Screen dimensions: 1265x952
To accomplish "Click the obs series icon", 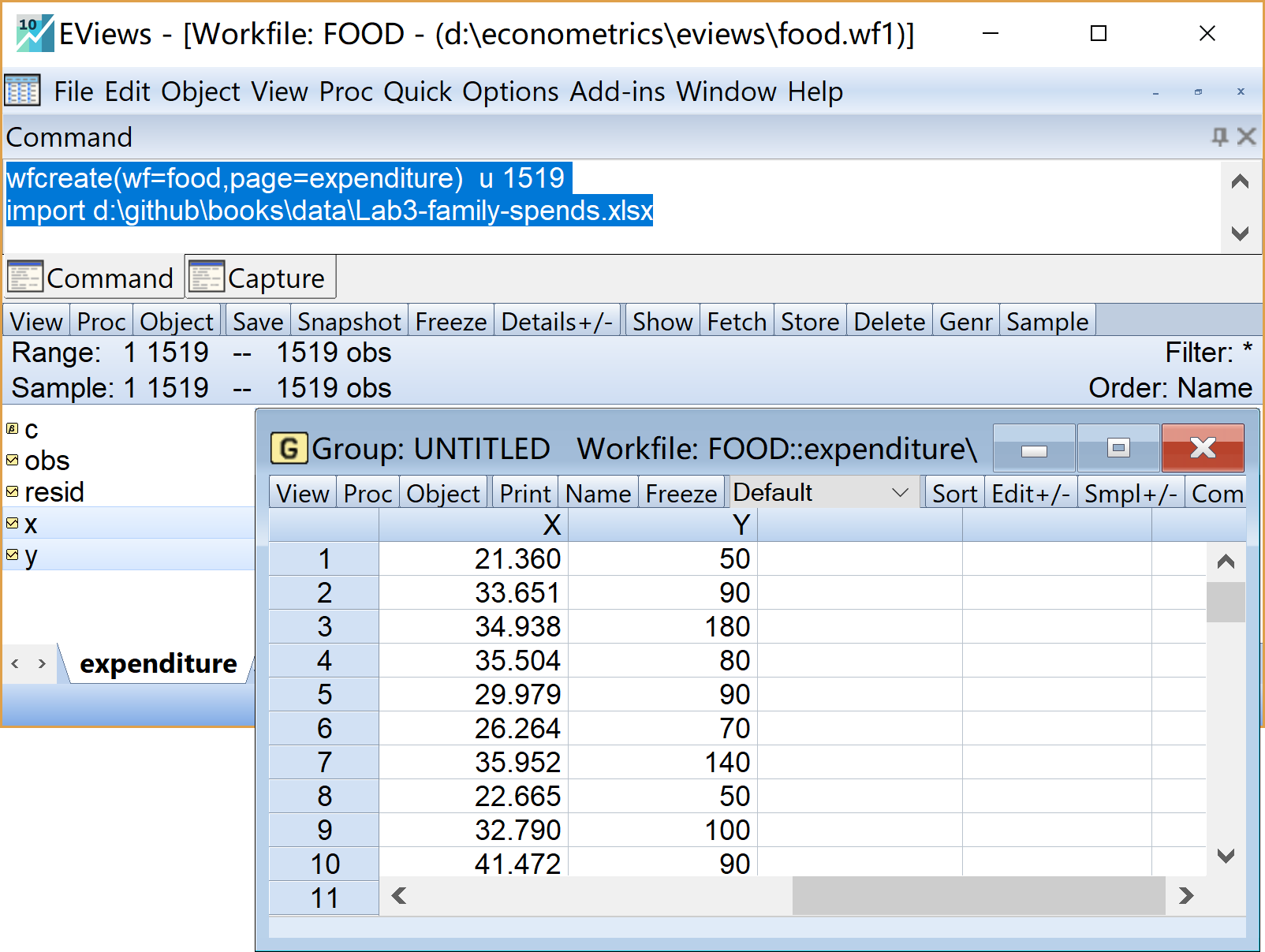I will (12, 460).
